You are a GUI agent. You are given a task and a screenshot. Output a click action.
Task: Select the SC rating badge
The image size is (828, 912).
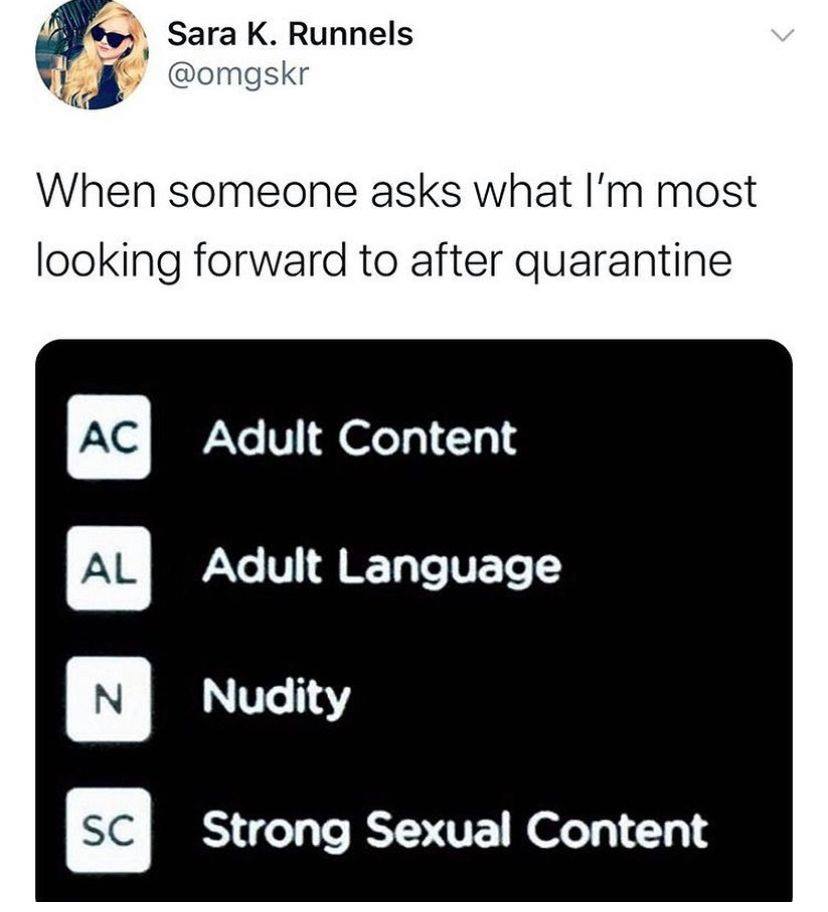(109, 830)
